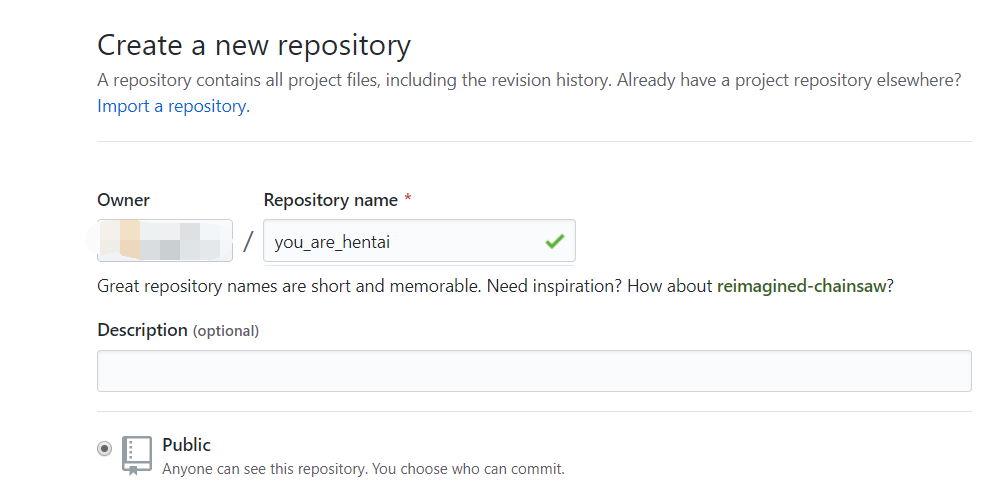Click the Owner field label
This screenshot has width=1000, height=500.
pyautogui.click(x=123, y=200)
